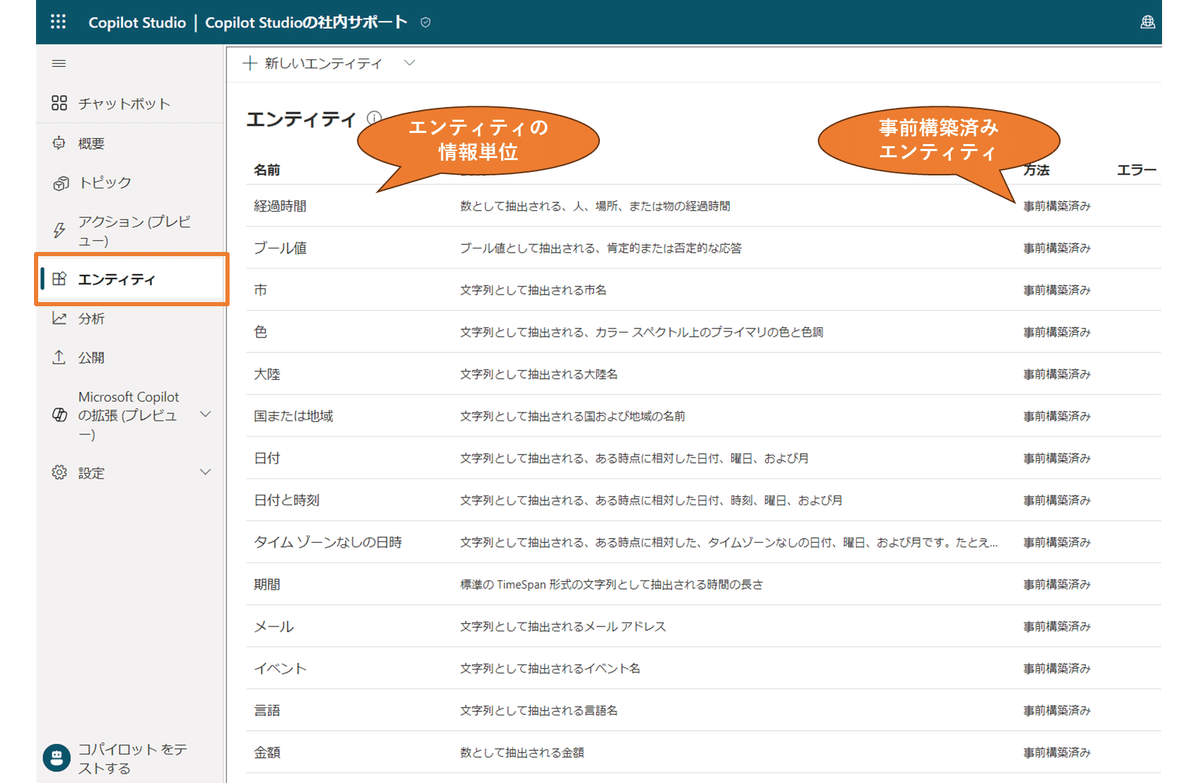Click the plus icon for 新しいエンティティ
The height and width of the screenshot is (783, 1200).
tap(250, 62)
